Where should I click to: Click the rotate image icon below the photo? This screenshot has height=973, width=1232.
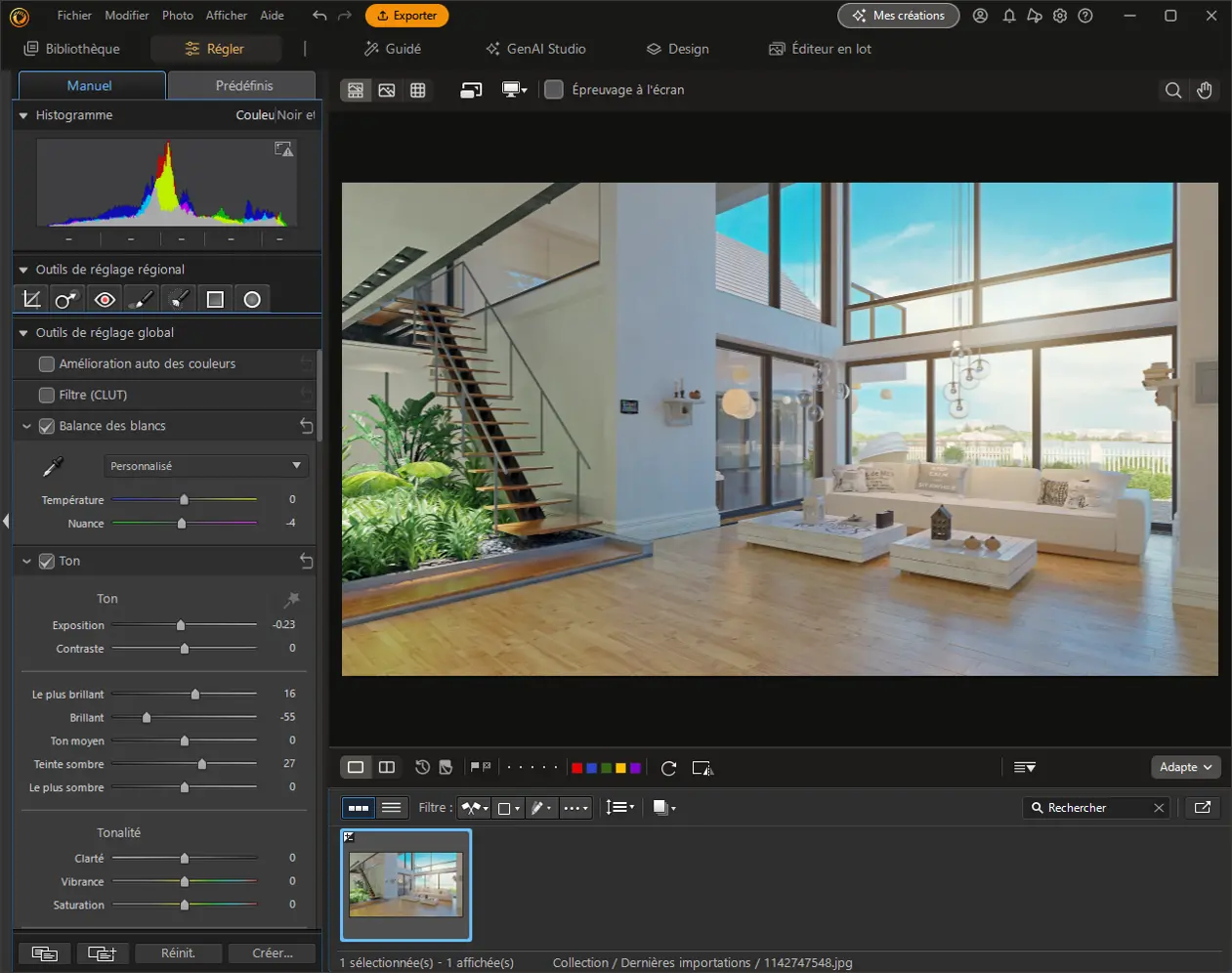coord(667,768)
